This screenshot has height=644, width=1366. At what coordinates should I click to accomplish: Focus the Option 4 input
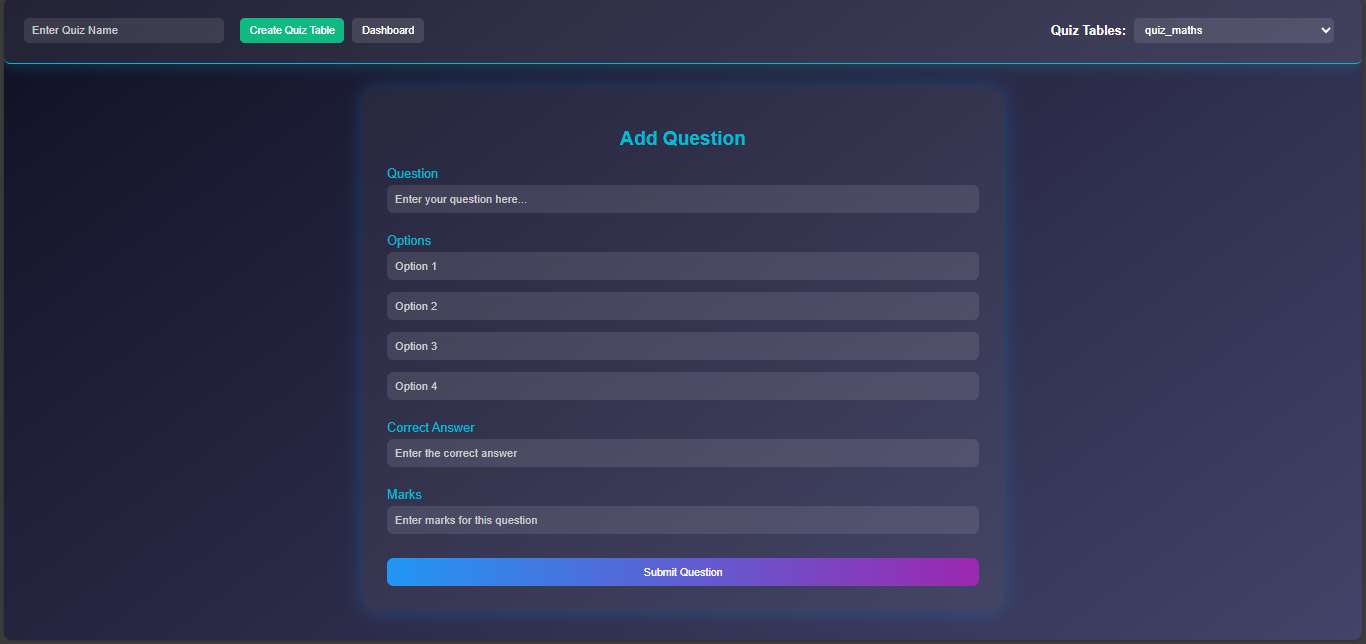(683, 386)
